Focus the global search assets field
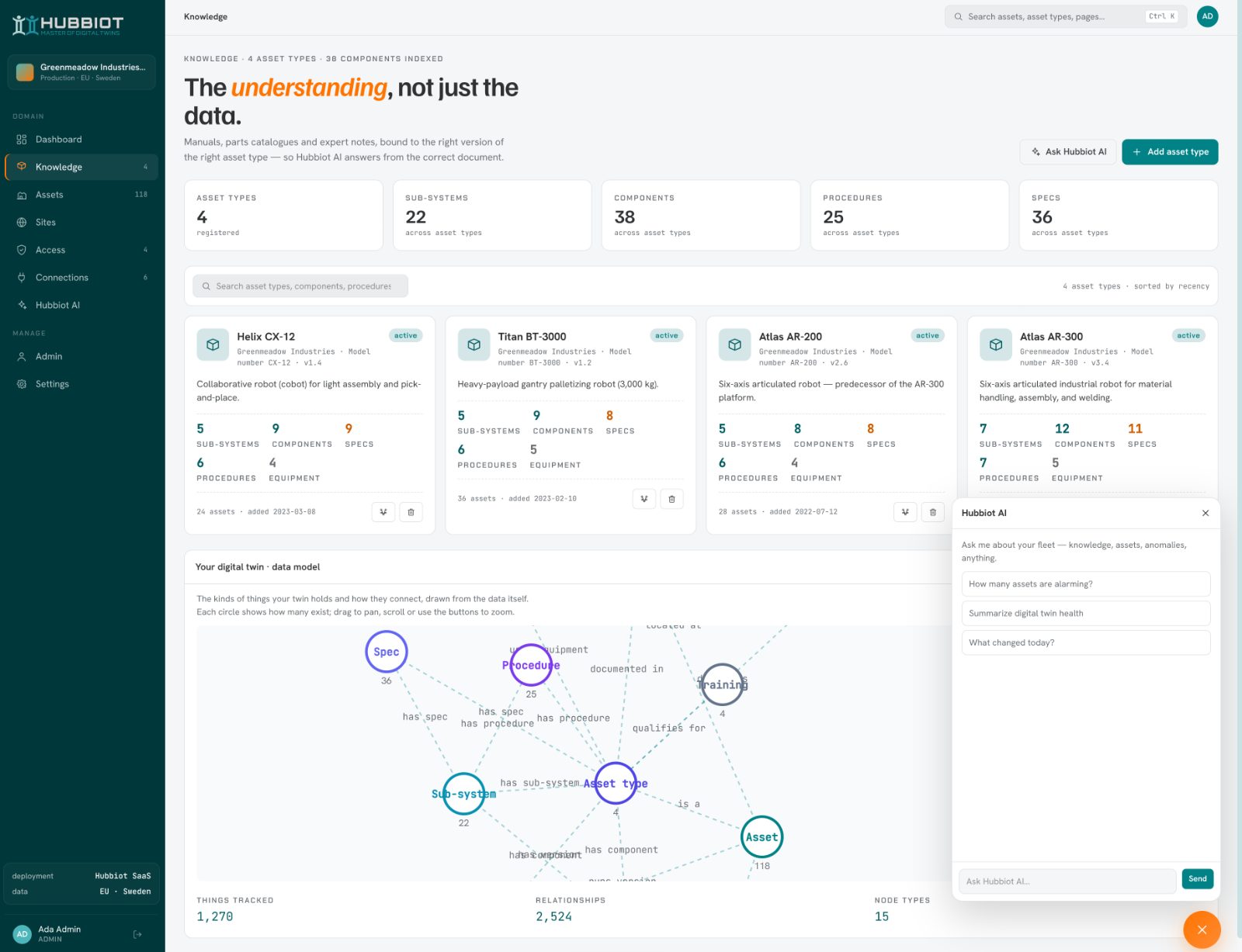The width and height of the screenshot is (1242, 952). 1065,16
